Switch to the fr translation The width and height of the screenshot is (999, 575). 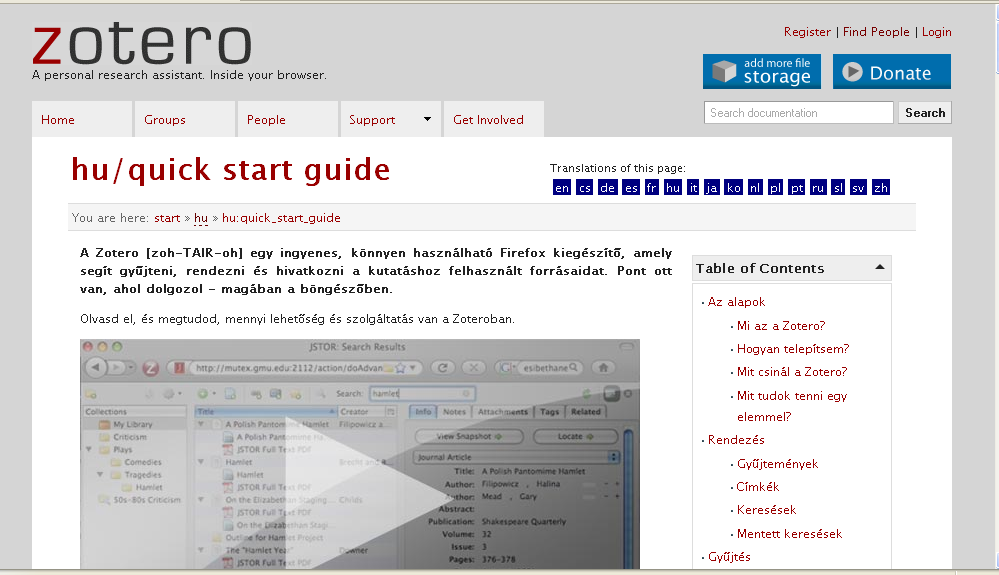point(651,187)
